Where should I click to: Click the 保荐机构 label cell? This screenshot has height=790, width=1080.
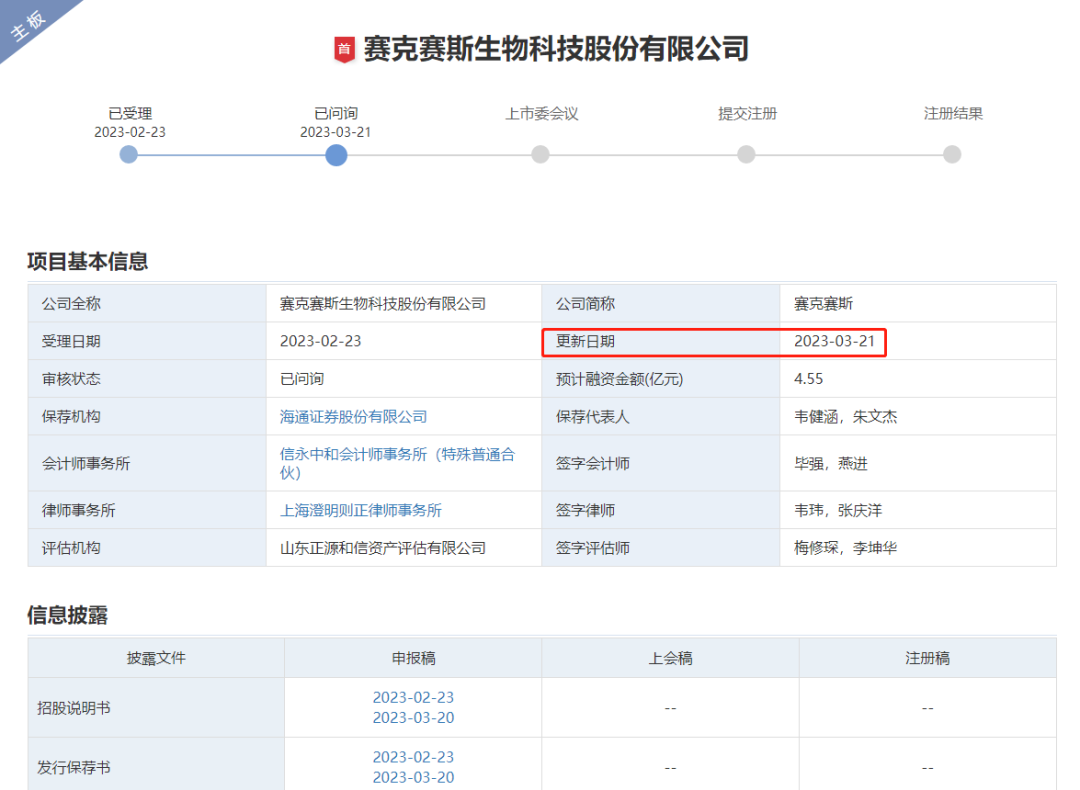coord(147,417)
